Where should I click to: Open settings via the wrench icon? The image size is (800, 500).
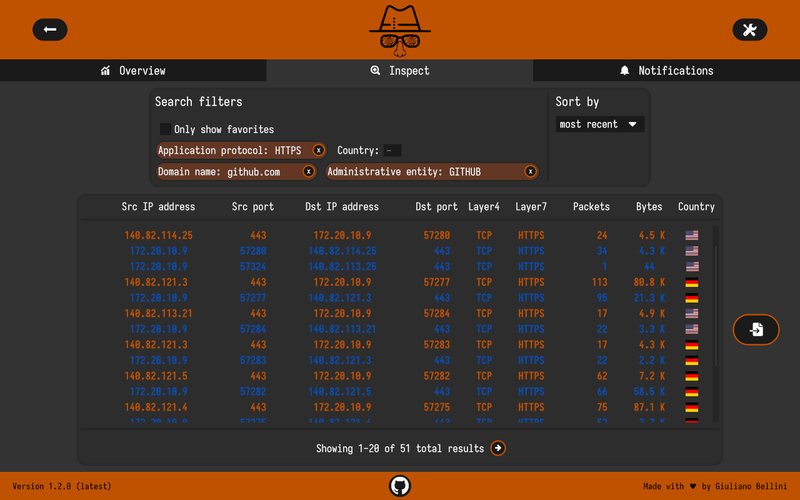click(749, 29)
